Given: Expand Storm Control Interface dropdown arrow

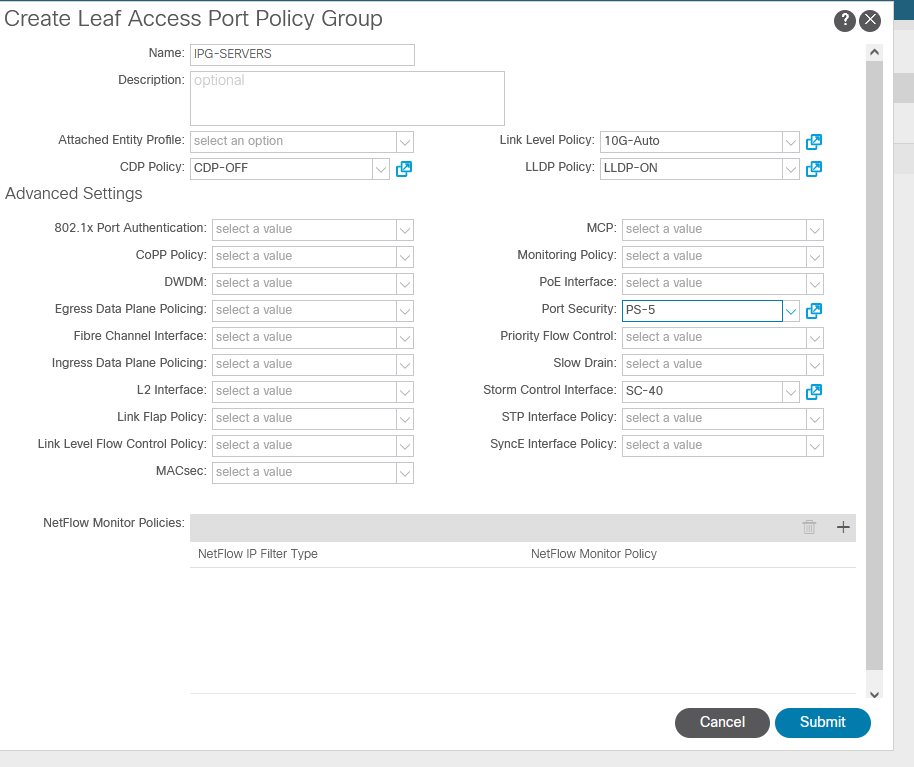Looking at the screenshot, I should pos(790,392).
